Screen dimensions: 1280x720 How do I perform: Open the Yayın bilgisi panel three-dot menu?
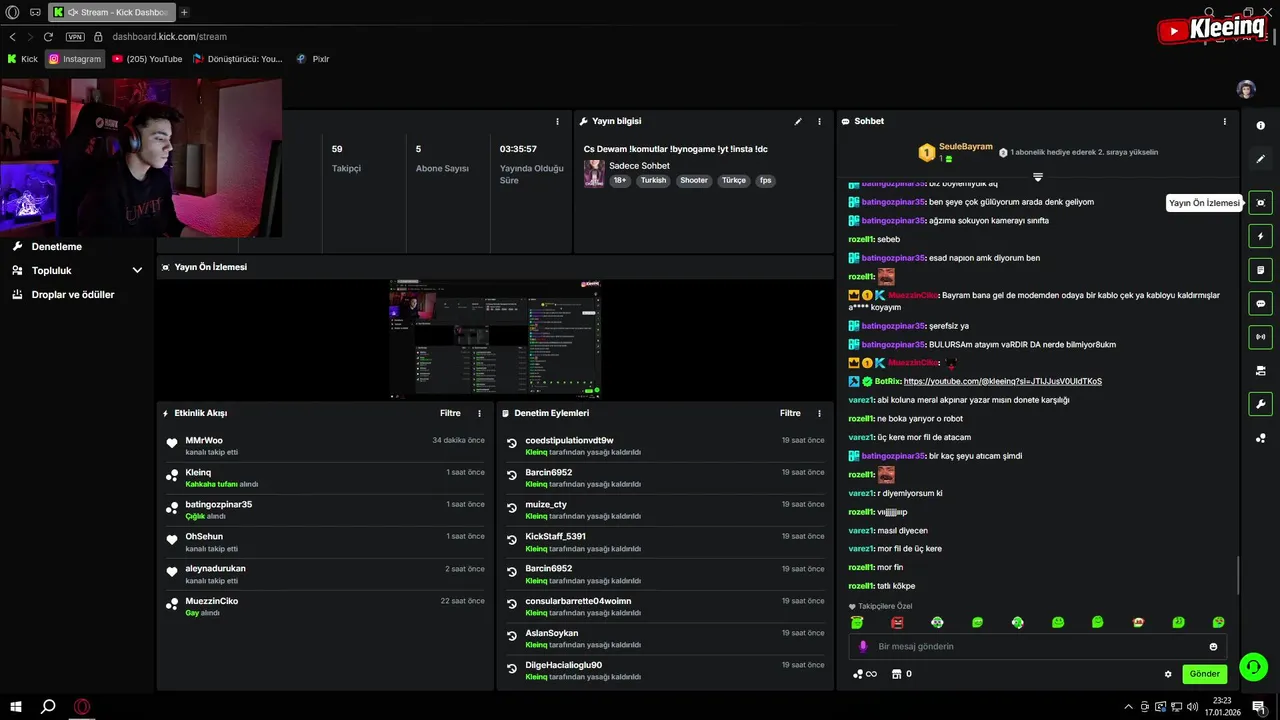coord(819,121)
